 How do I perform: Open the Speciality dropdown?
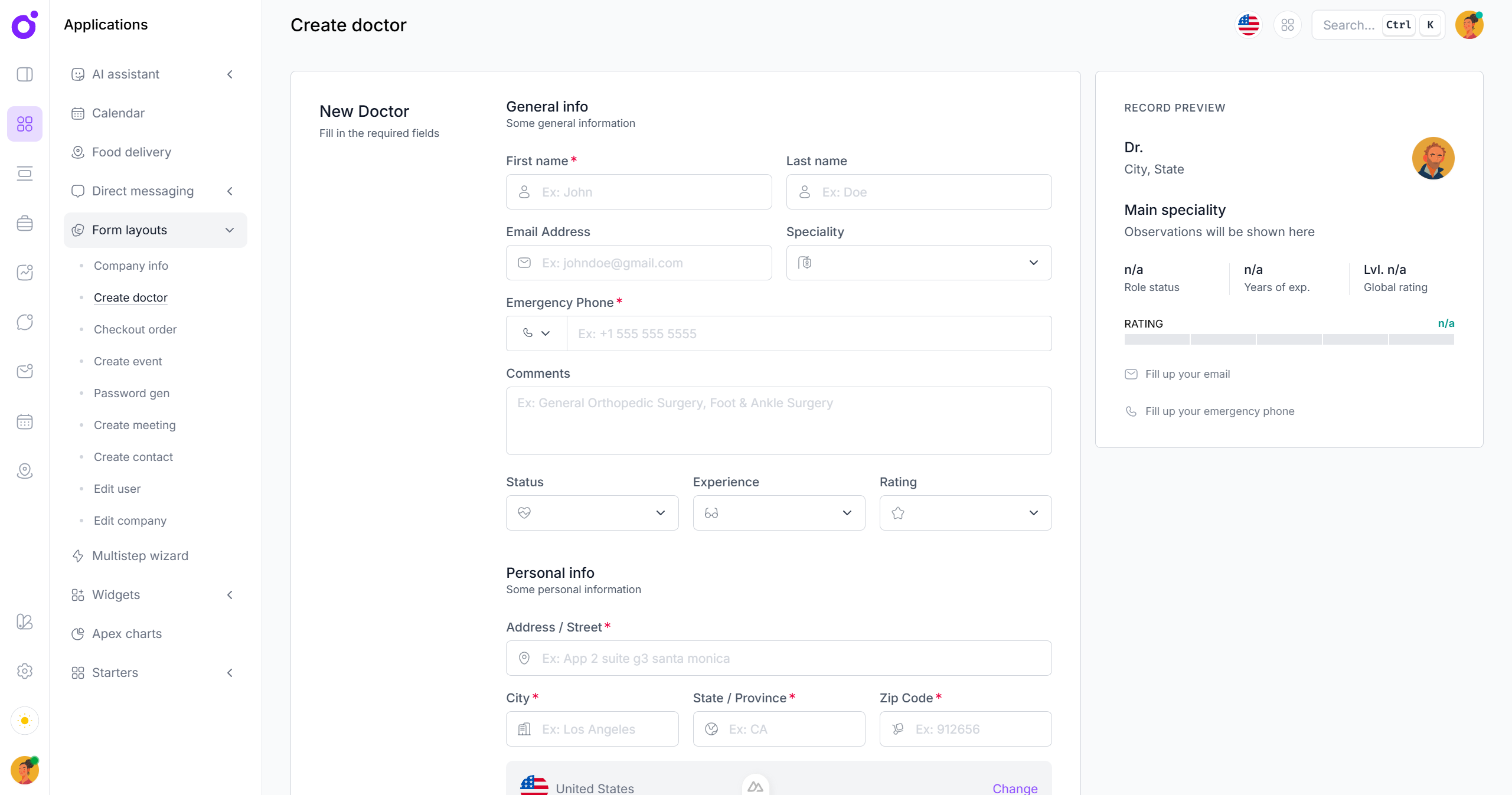[919, 263]
